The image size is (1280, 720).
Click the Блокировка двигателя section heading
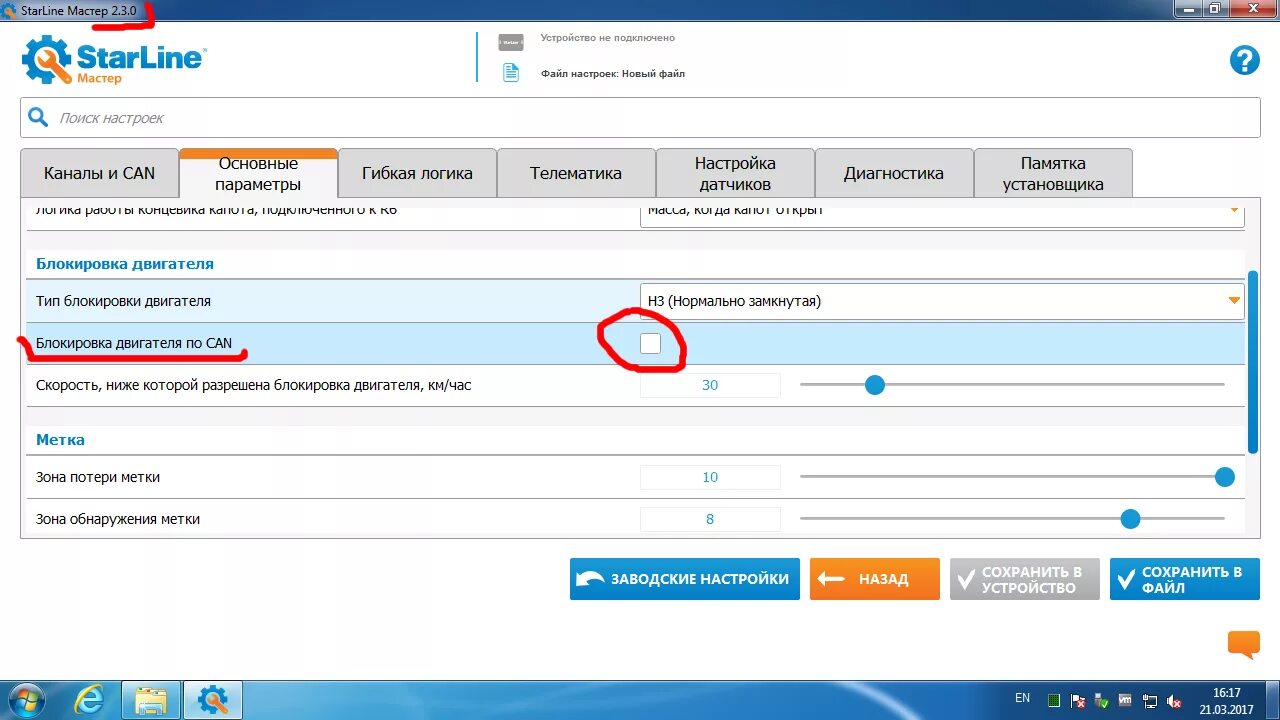[x=125, y=264]
